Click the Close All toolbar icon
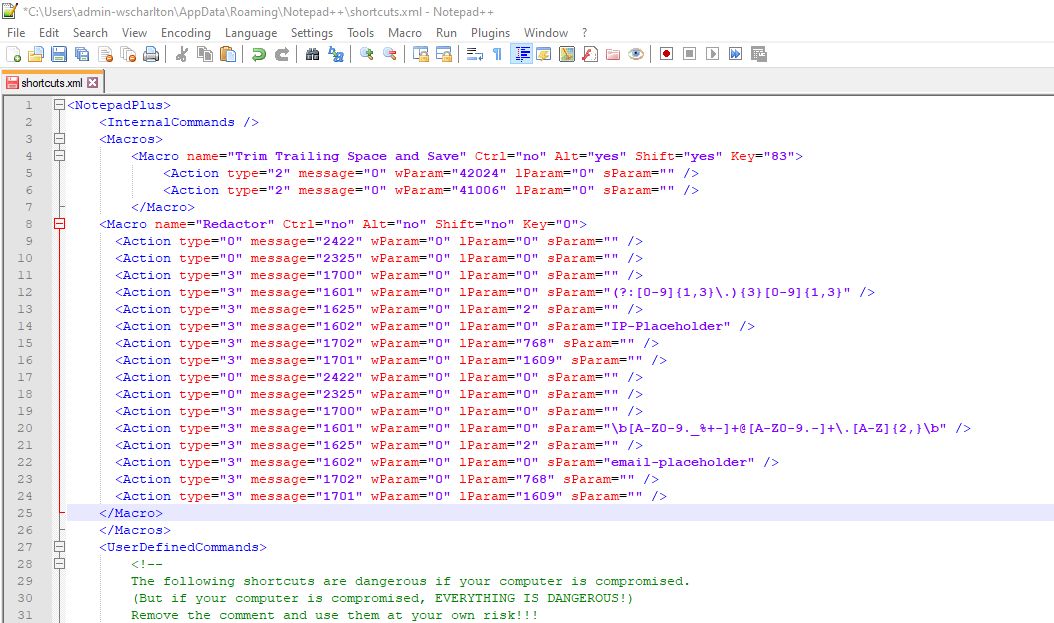The height and width of the screenshot is (623, 1054). 128,54
